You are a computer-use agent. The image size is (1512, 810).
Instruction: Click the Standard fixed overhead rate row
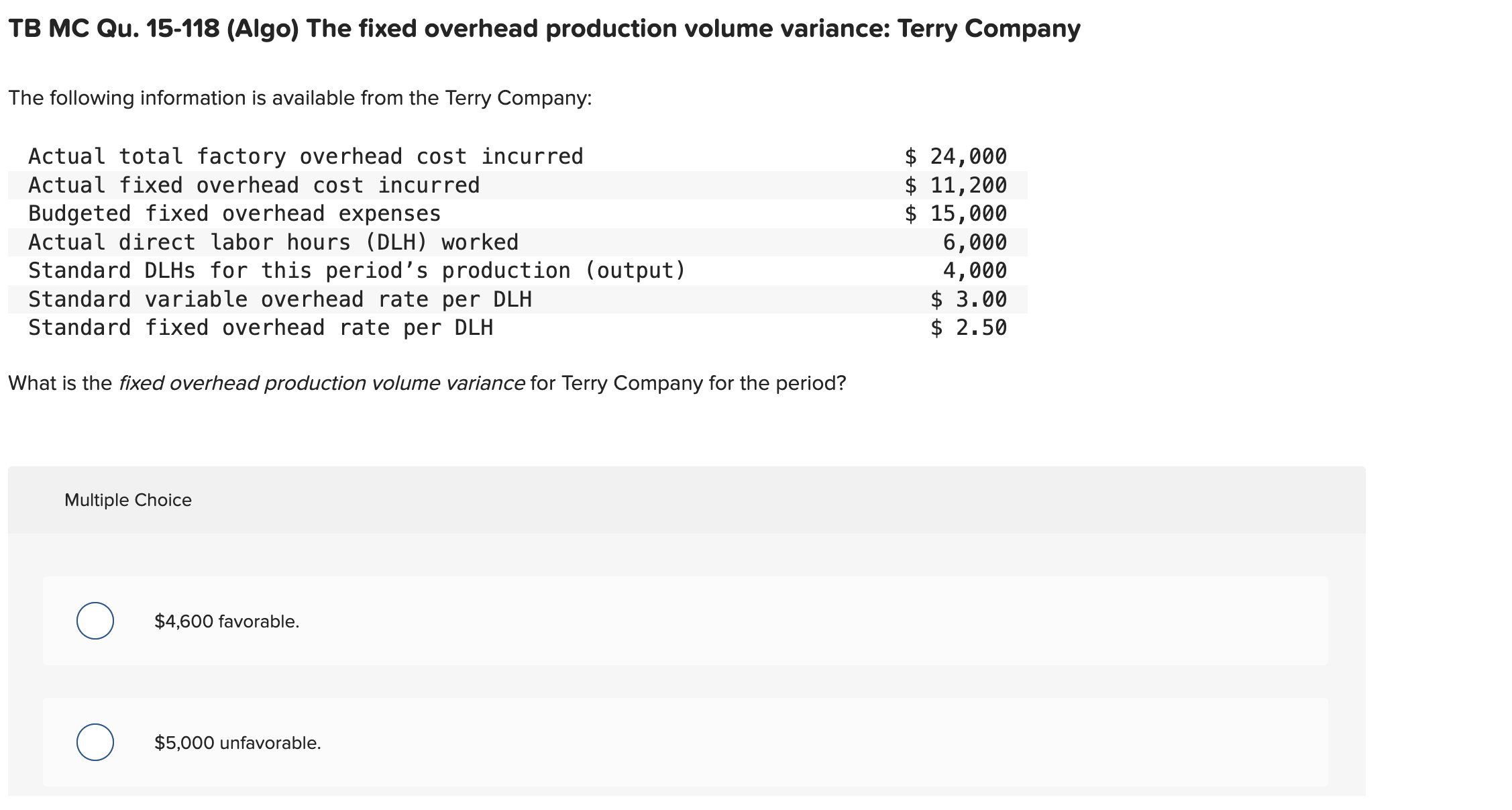(260, 327)
